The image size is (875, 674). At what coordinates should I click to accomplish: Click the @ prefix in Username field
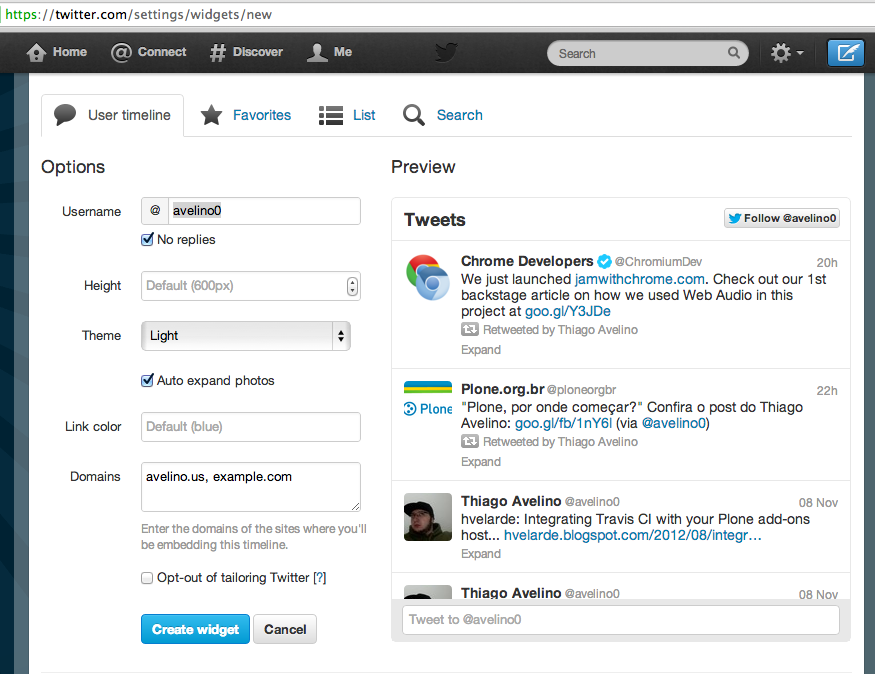coord(155,211)
